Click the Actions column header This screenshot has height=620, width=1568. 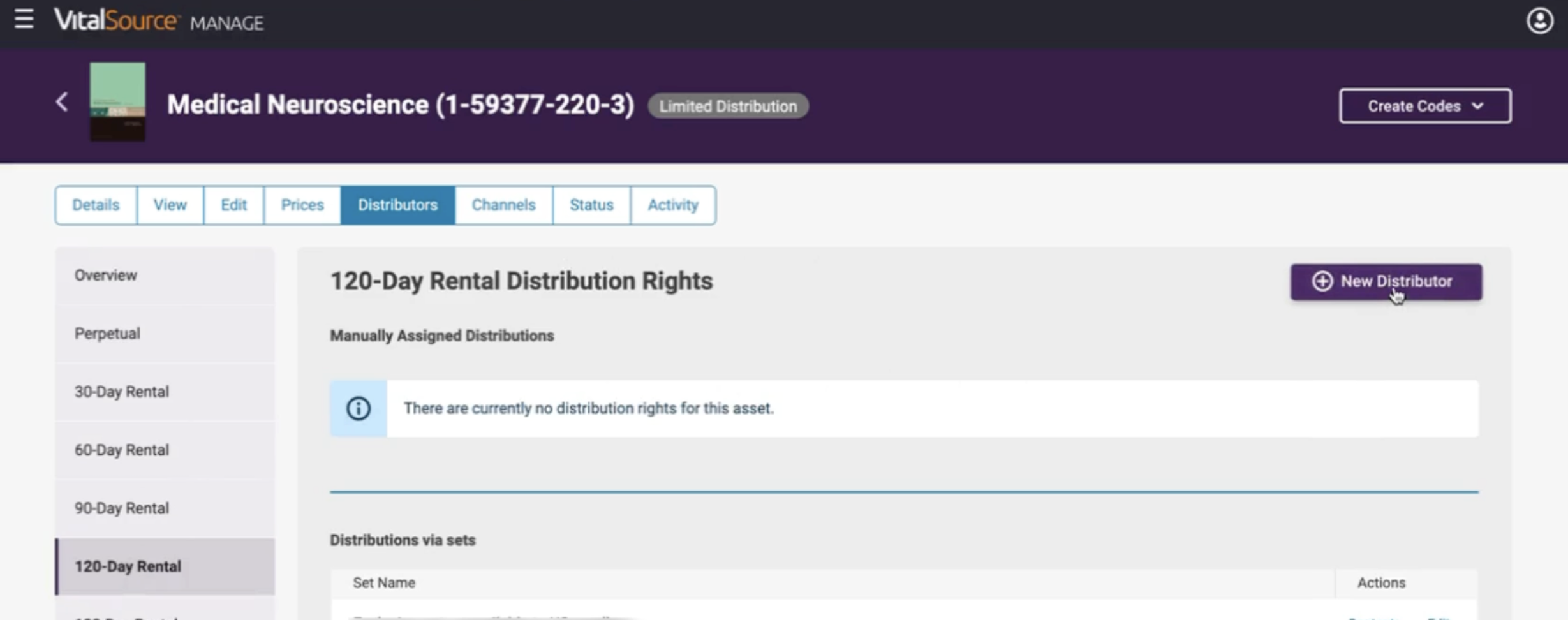click(x=1381, y=583)
